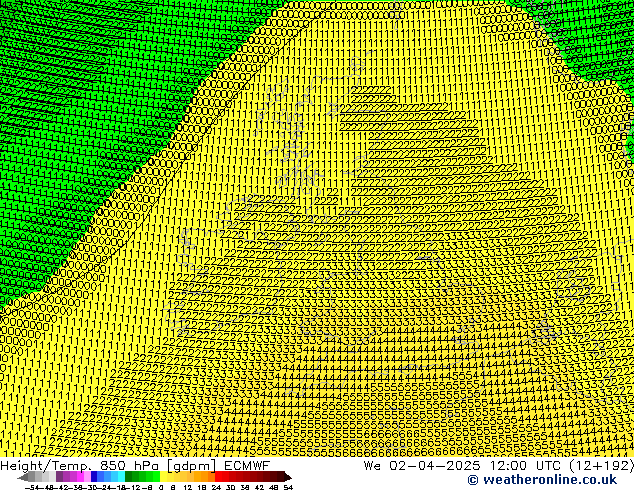Click the forecast date 'We 02-04-2025 12:00 UTC (12+192)'
The height and width of the screenshot is (490, 634).
(x=499, y=466)
